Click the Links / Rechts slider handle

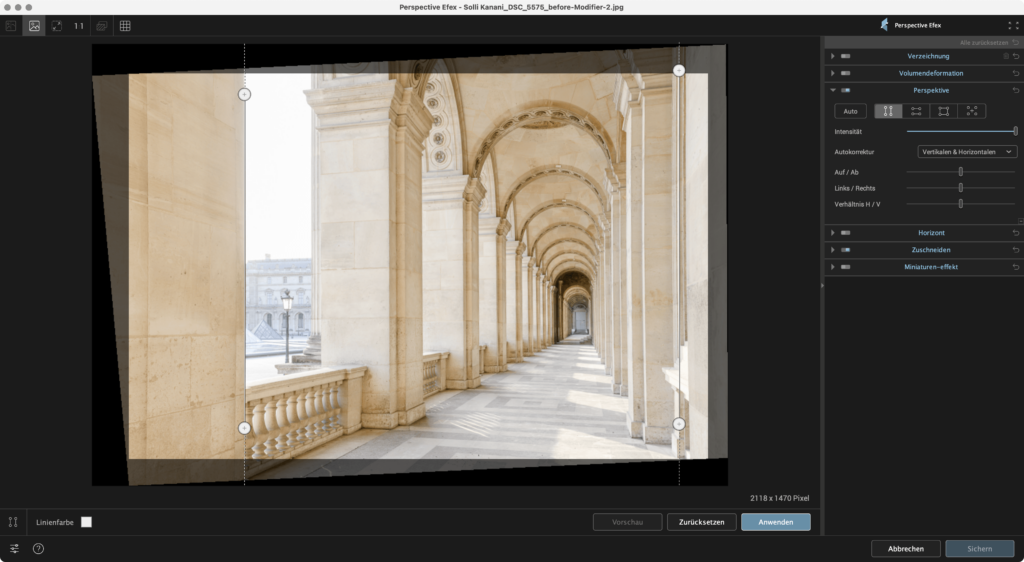tap(961, 188)
